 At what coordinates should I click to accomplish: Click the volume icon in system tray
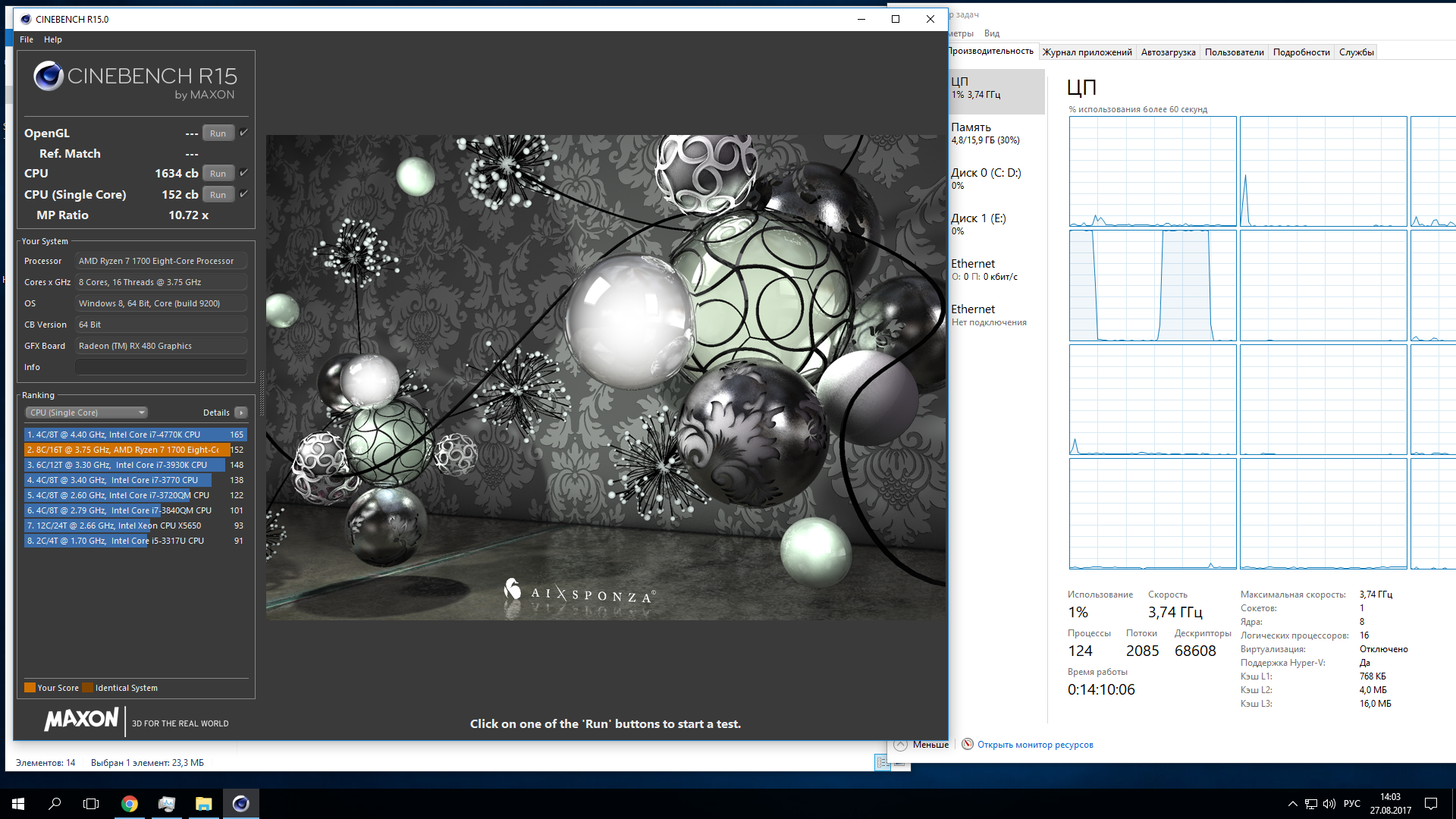(1329, 804)
